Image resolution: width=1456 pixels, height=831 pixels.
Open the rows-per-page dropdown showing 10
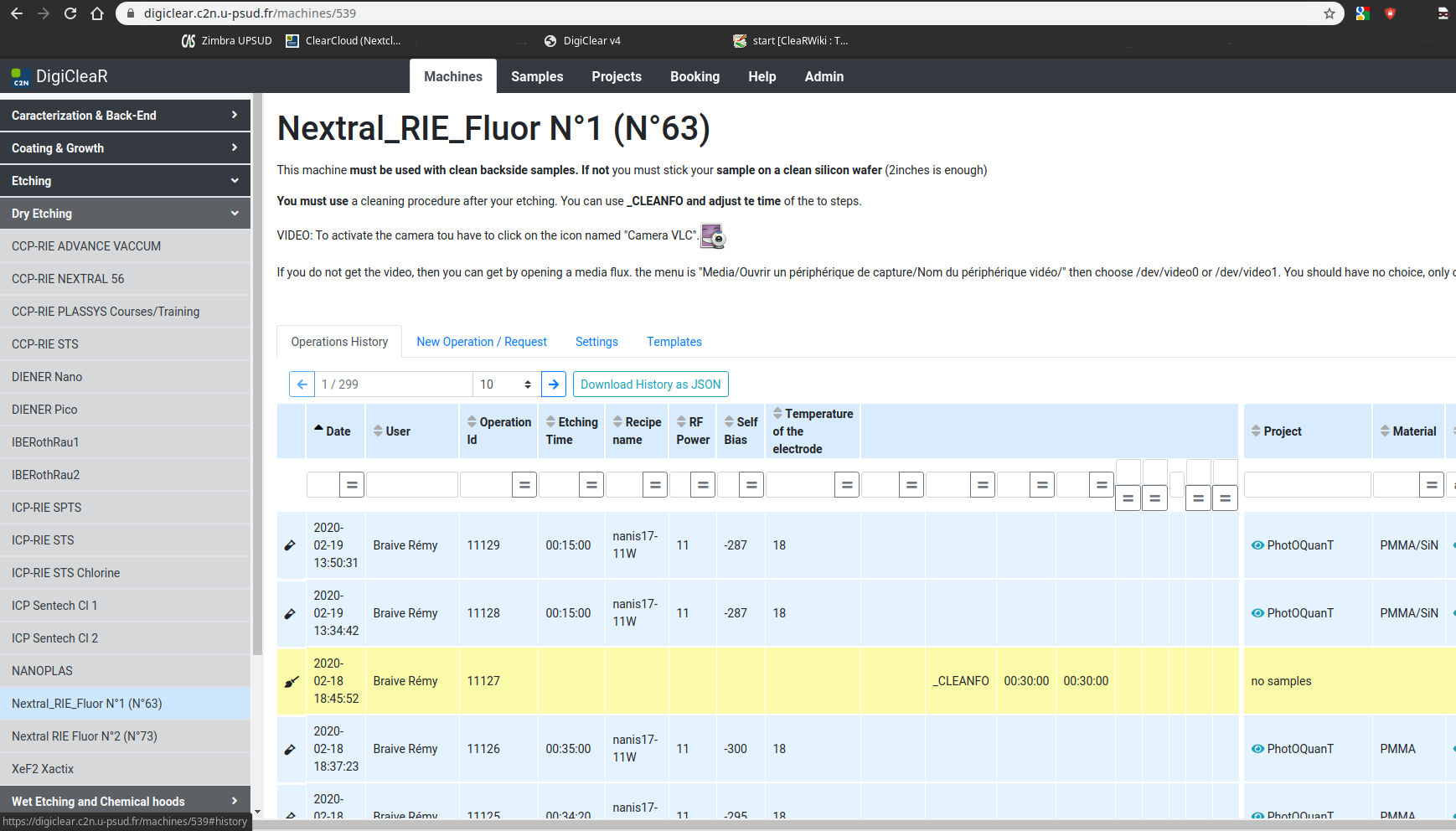point(506,385)
